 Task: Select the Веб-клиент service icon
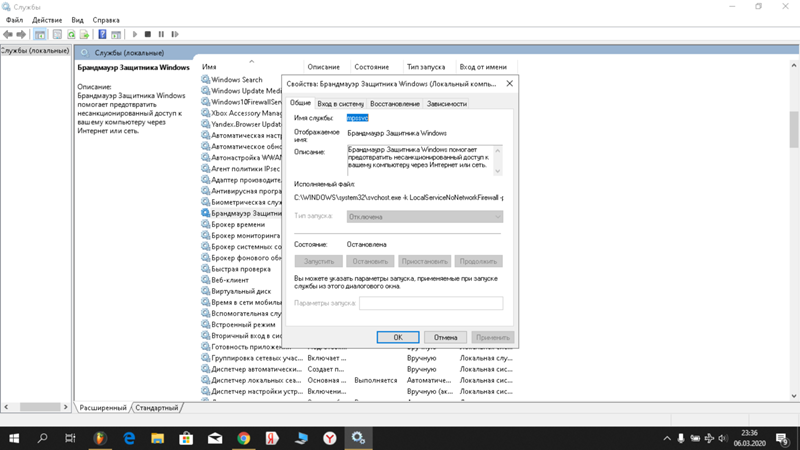[x=205, y=280]
